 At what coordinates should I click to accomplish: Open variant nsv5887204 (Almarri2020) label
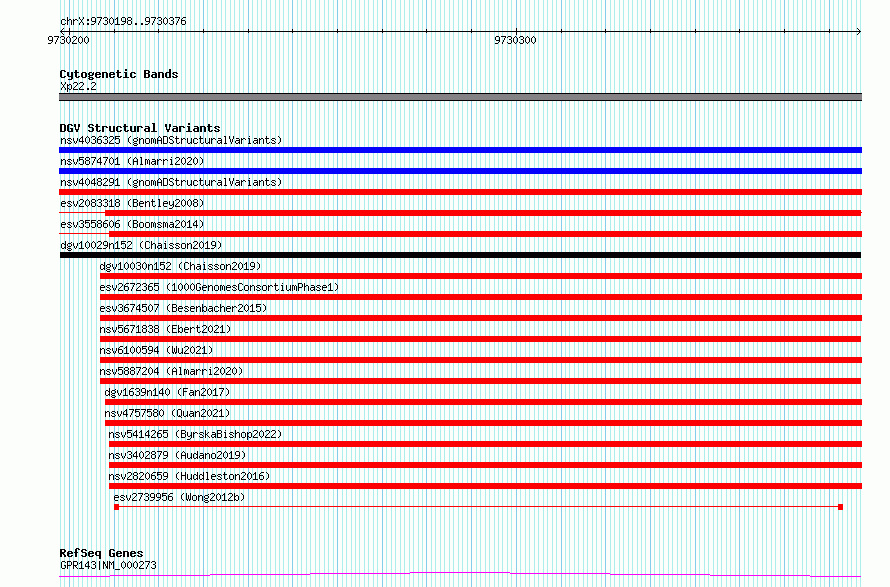pyautogui.click(x=171, y=371)
